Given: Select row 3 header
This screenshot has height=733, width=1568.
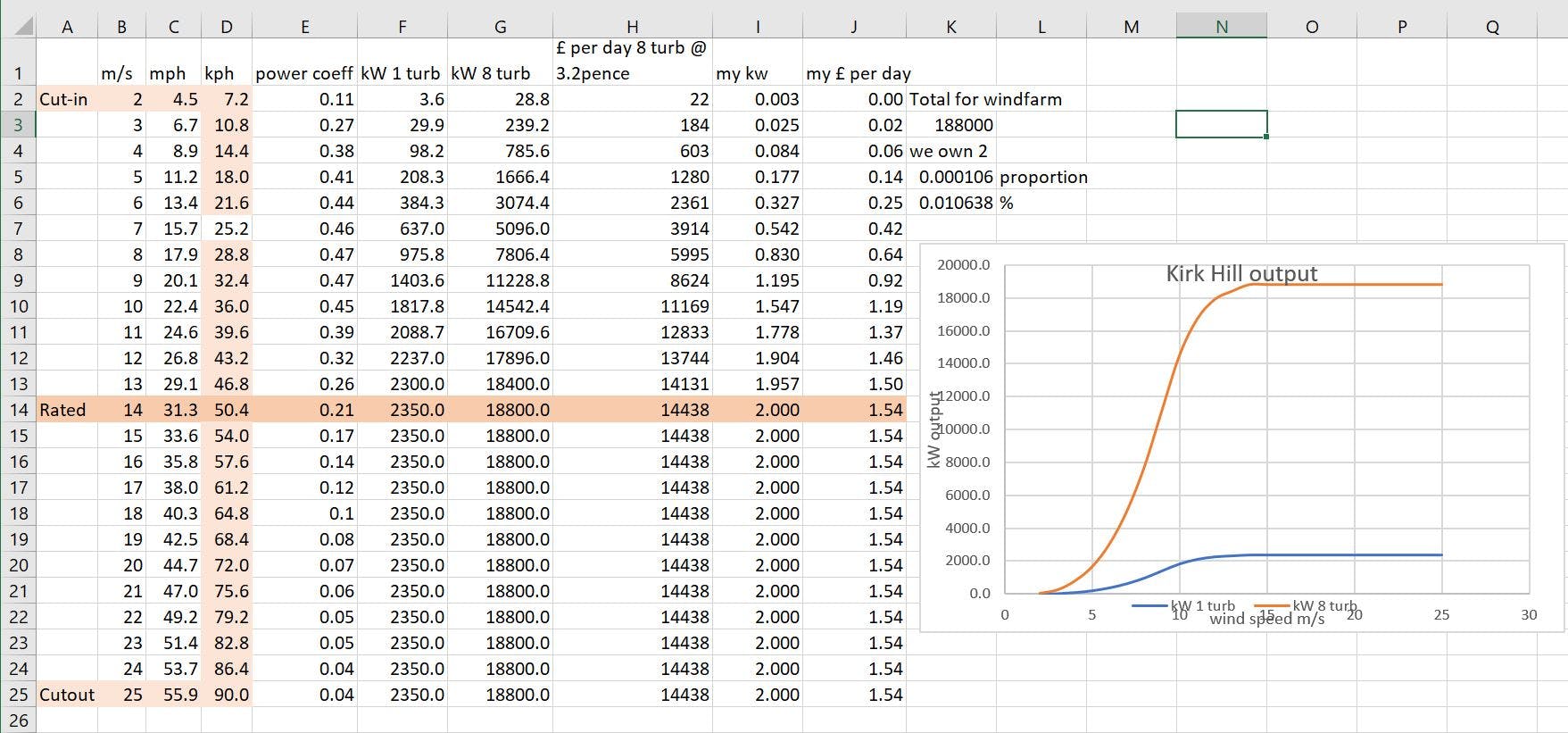Looking at the screenshot, I should tap(18, 125).
